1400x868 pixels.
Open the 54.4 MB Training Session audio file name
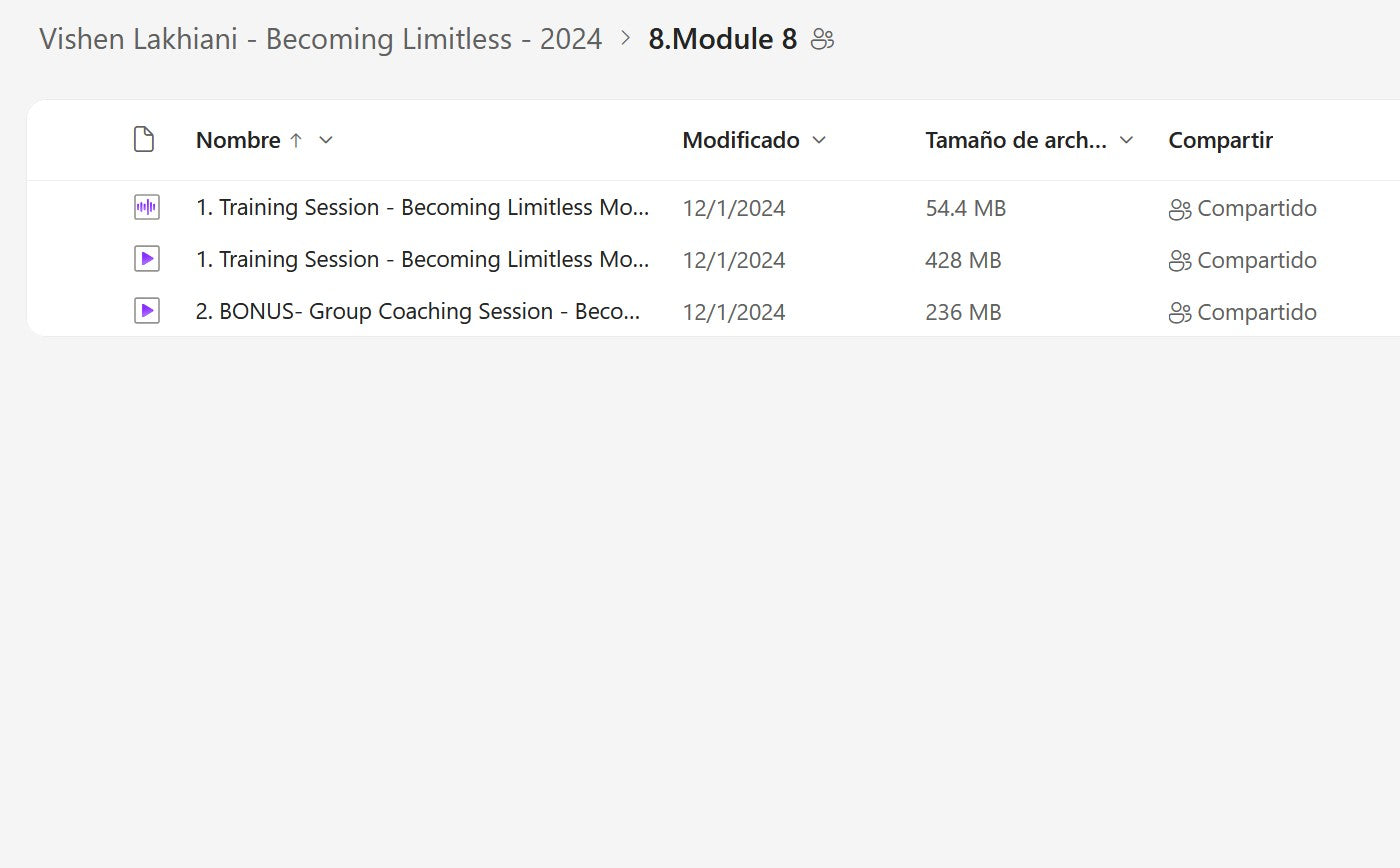coord(422,208)
